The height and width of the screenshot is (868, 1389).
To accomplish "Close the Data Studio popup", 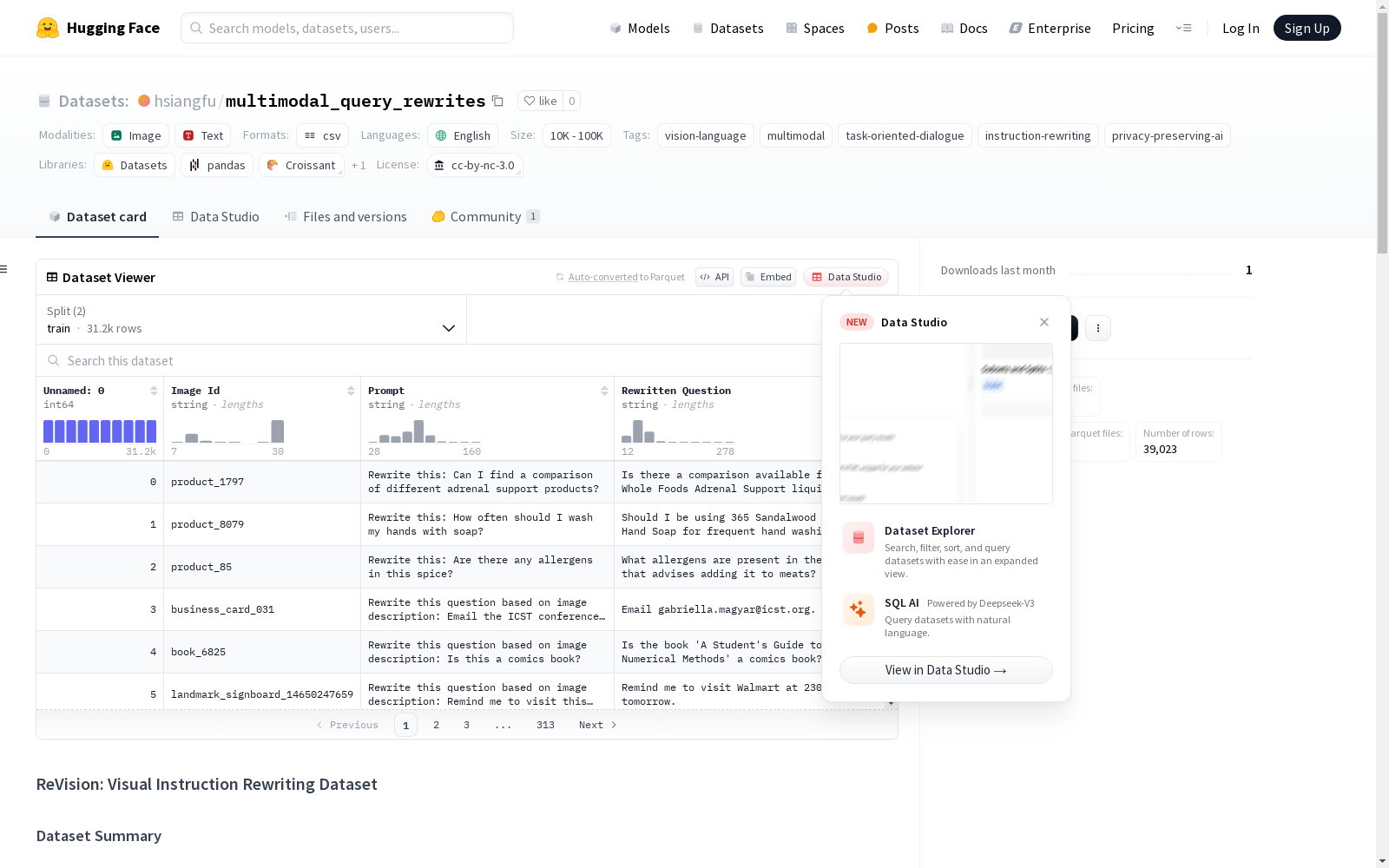I will pos(1044,322).
